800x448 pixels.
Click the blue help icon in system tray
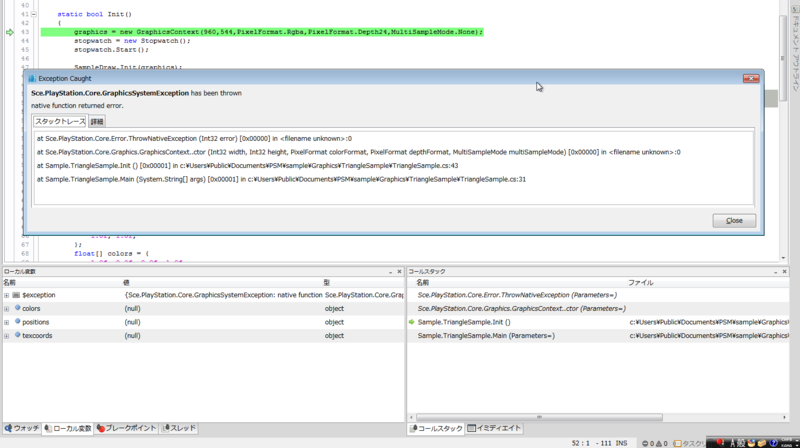[773, 443]
